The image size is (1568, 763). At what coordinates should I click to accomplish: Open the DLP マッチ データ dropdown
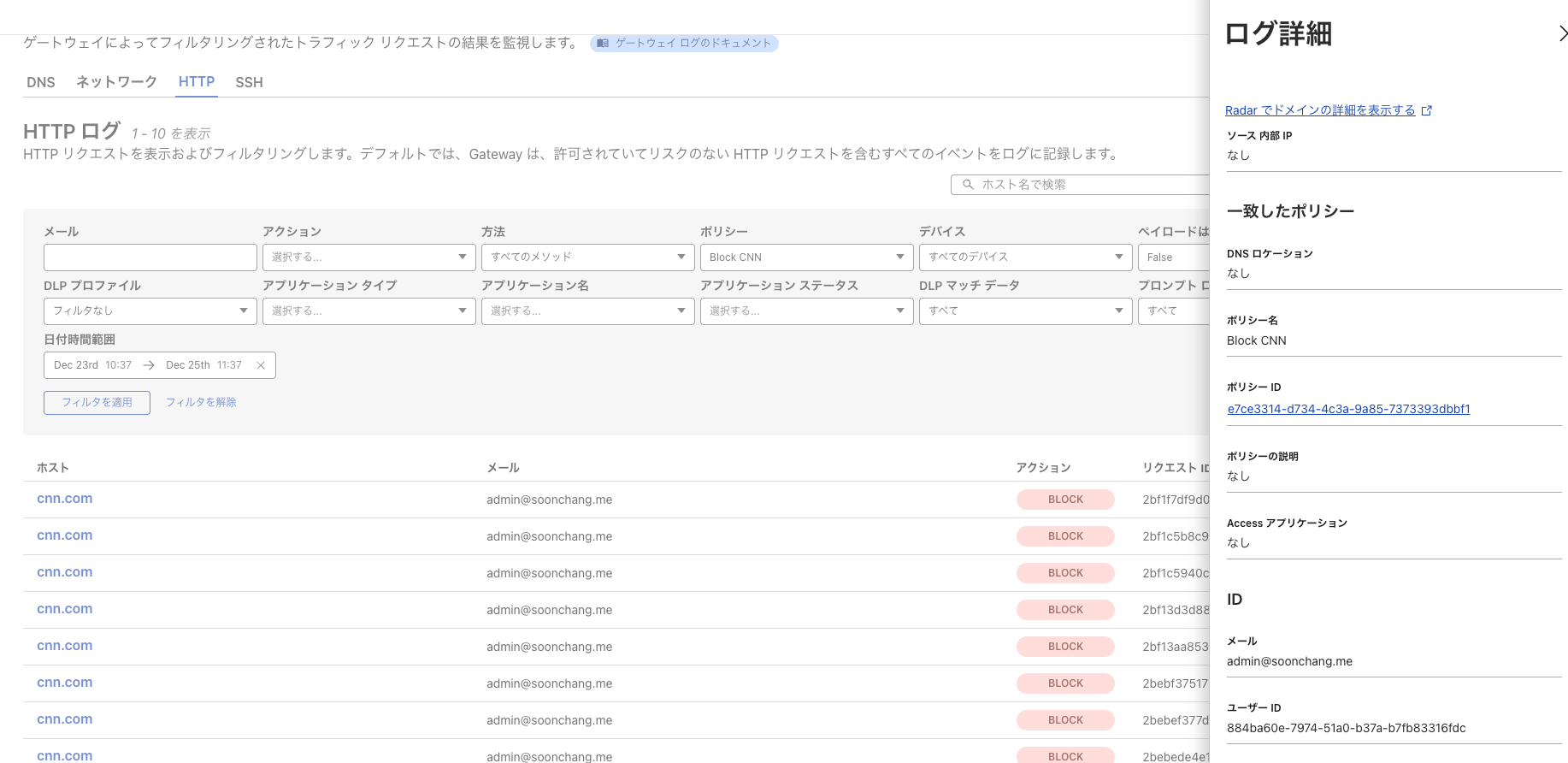pyautogui.click(x=1026, y=311)
